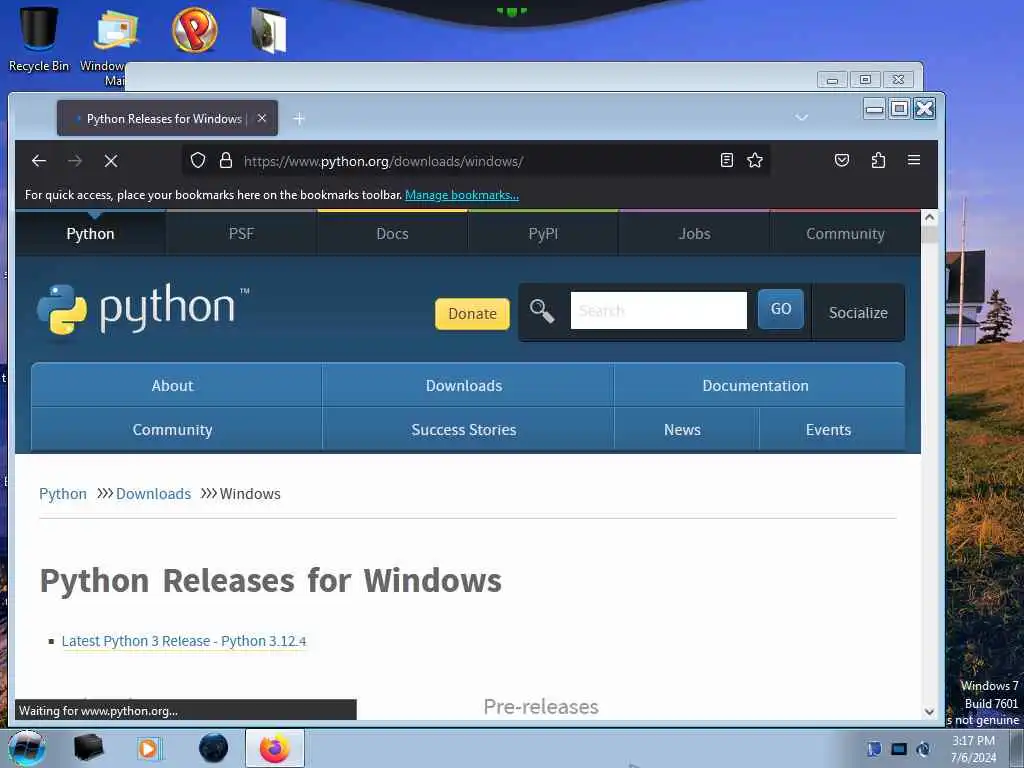This screenshot has height=768, width=1024.
Task: Click the volume icon in system tray
Action: click(923, 748)
